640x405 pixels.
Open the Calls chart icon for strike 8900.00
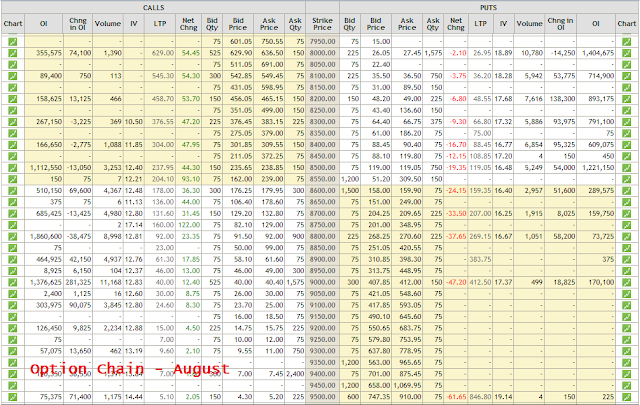coord(13,259)
